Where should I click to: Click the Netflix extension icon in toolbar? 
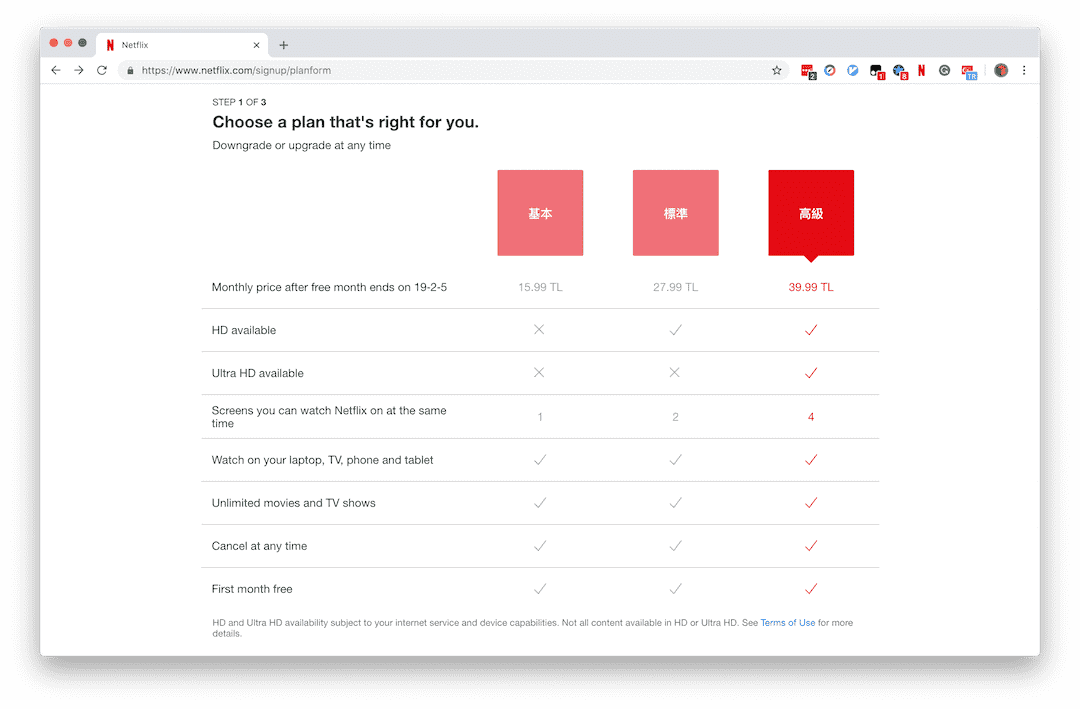click(921, 71)
